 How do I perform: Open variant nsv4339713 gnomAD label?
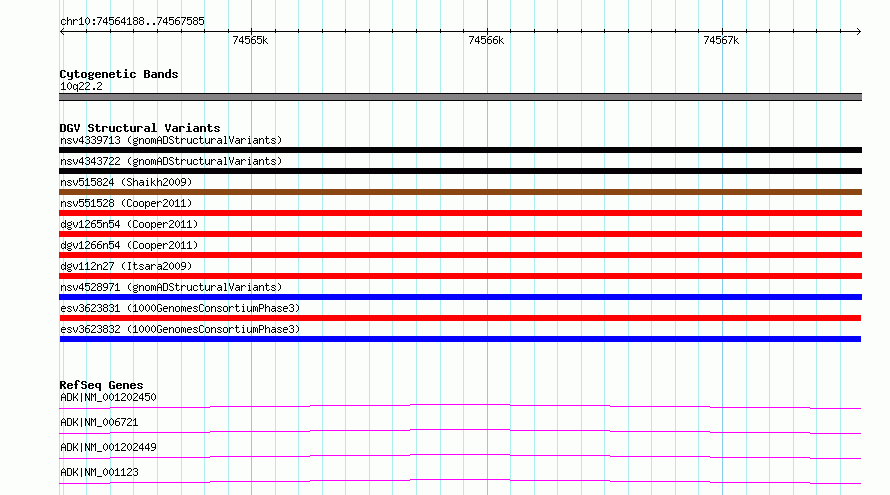(x=171, y=140)
